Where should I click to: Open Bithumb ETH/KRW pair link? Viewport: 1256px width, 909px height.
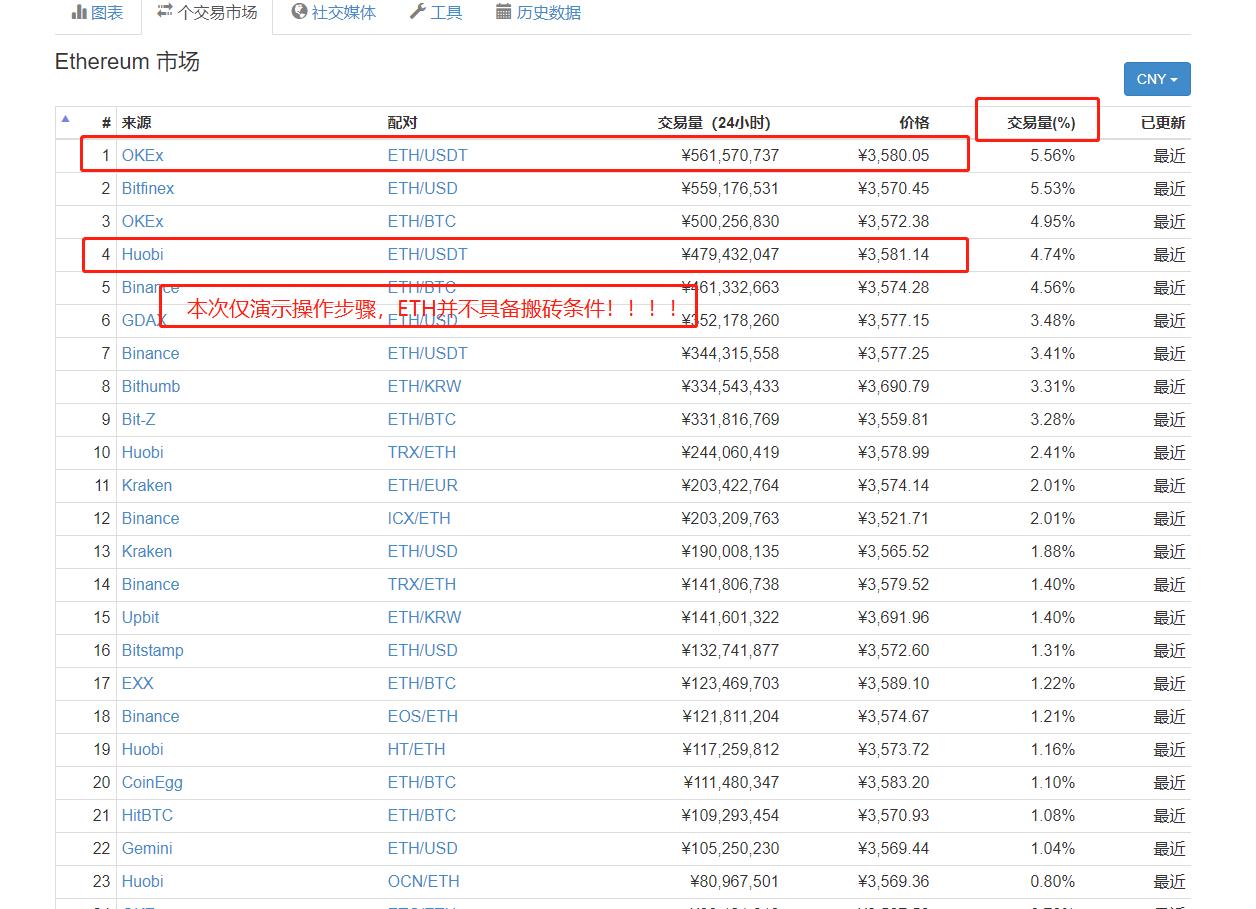tap(424, 386)
